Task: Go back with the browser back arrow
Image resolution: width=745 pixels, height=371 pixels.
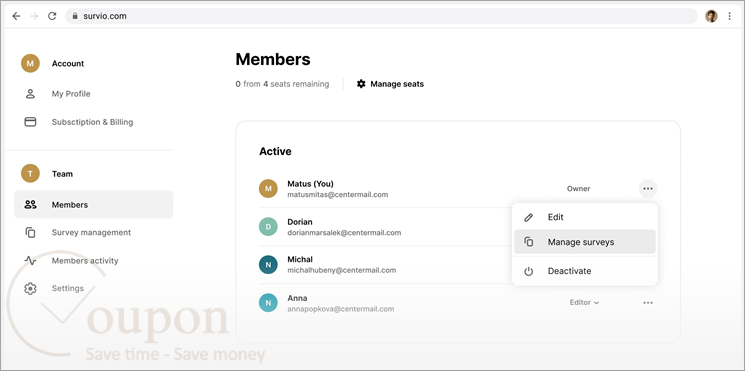Action: [x=16, y=16]
